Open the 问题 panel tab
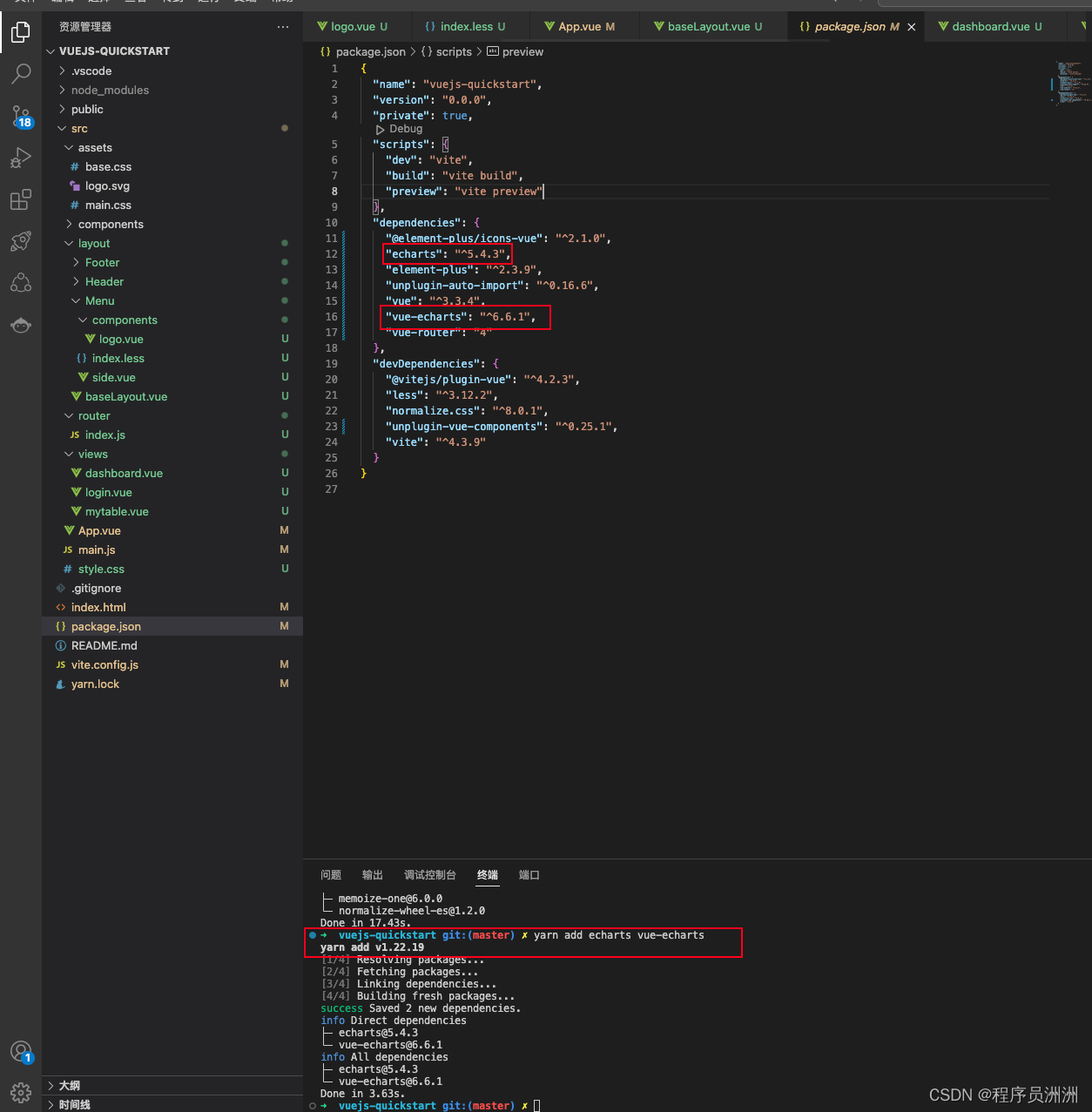Viewport: 1092px width, 1112px height. click(x=331, y=875)
